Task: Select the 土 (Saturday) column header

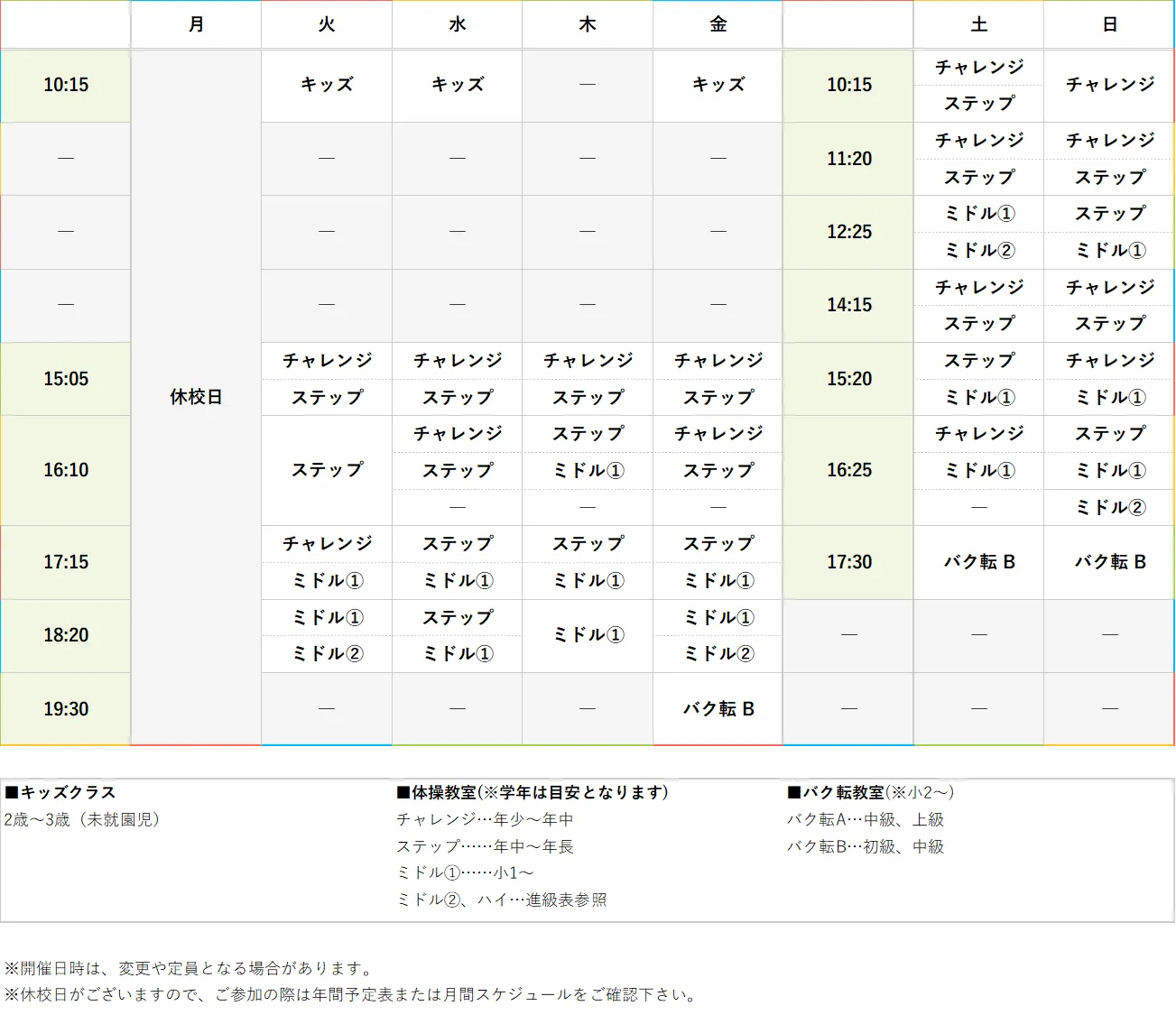Action: (978, 24)
